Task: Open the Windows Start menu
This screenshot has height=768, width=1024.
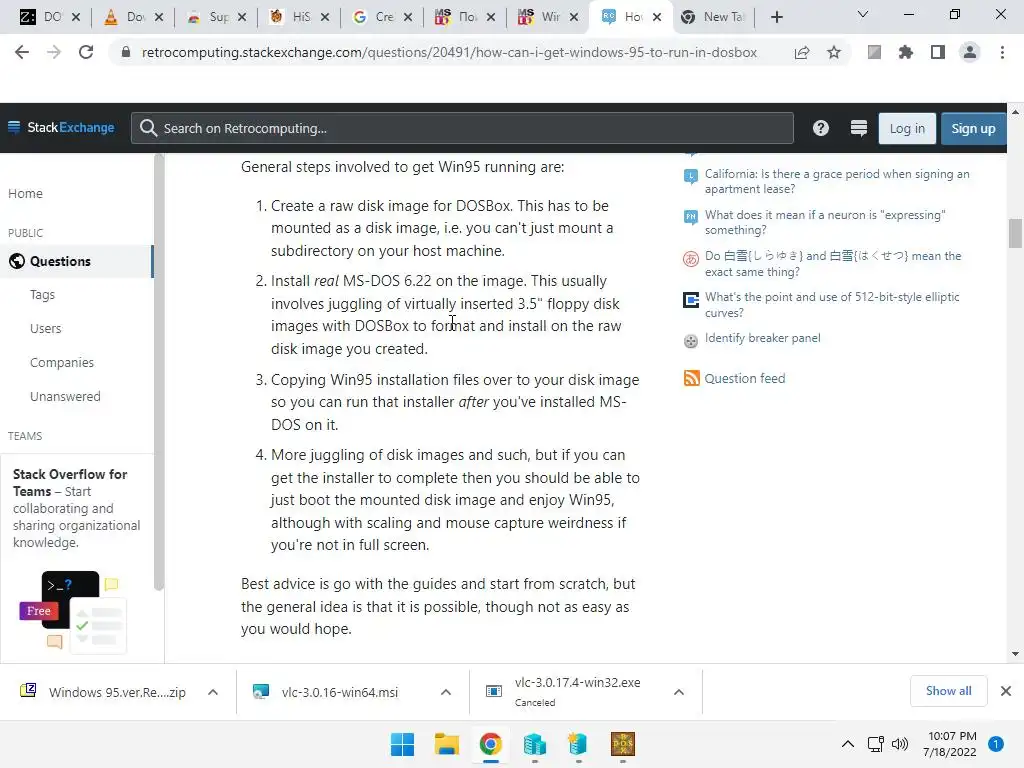Action: (402, 744)
